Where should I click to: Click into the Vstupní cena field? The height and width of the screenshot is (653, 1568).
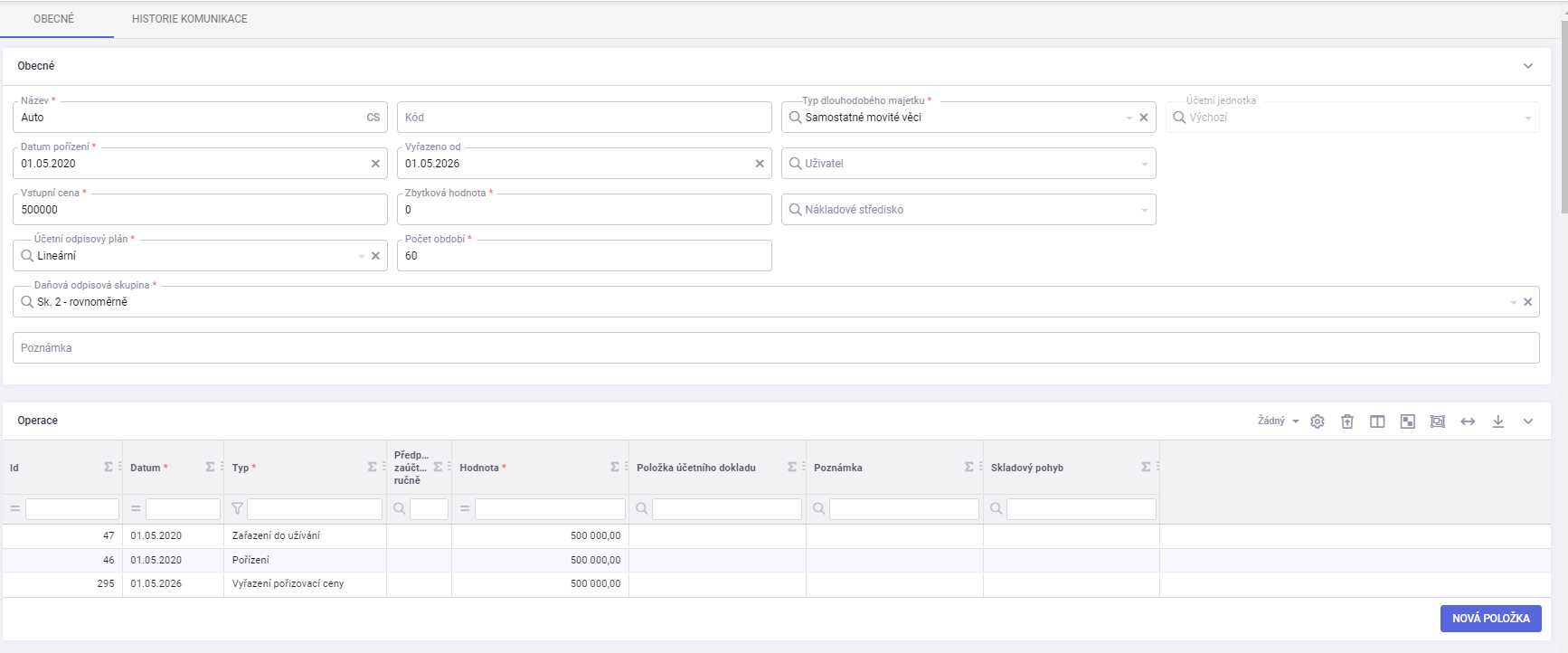[200, 210]
